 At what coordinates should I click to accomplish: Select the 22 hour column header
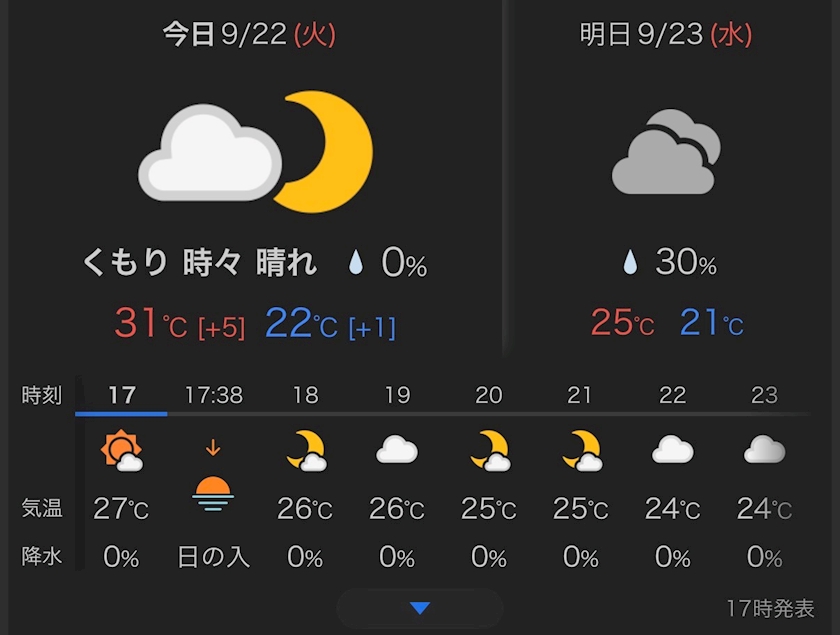point(672,395)
